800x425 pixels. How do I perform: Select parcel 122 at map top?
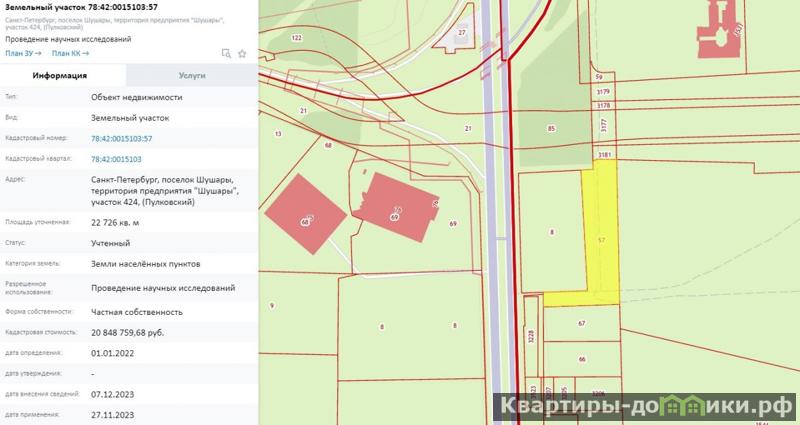click(296, 37)
